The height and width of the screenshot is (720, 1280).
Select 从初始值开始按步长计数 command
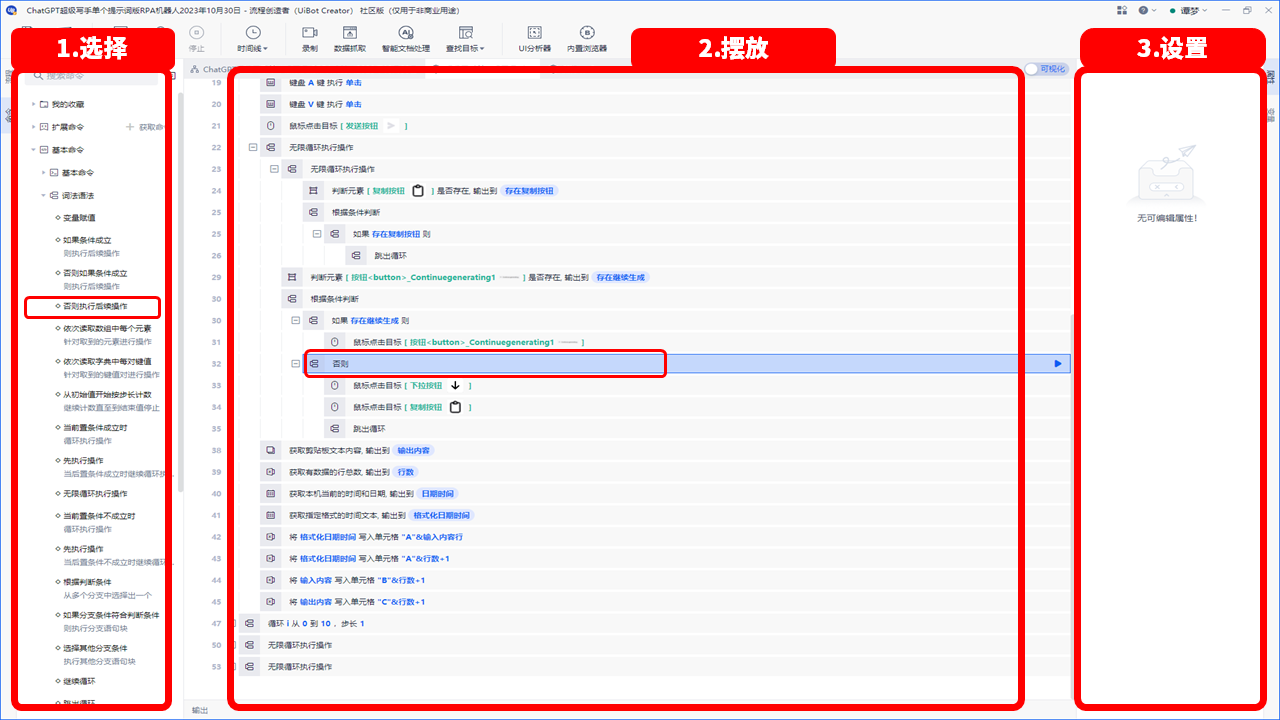107,394
